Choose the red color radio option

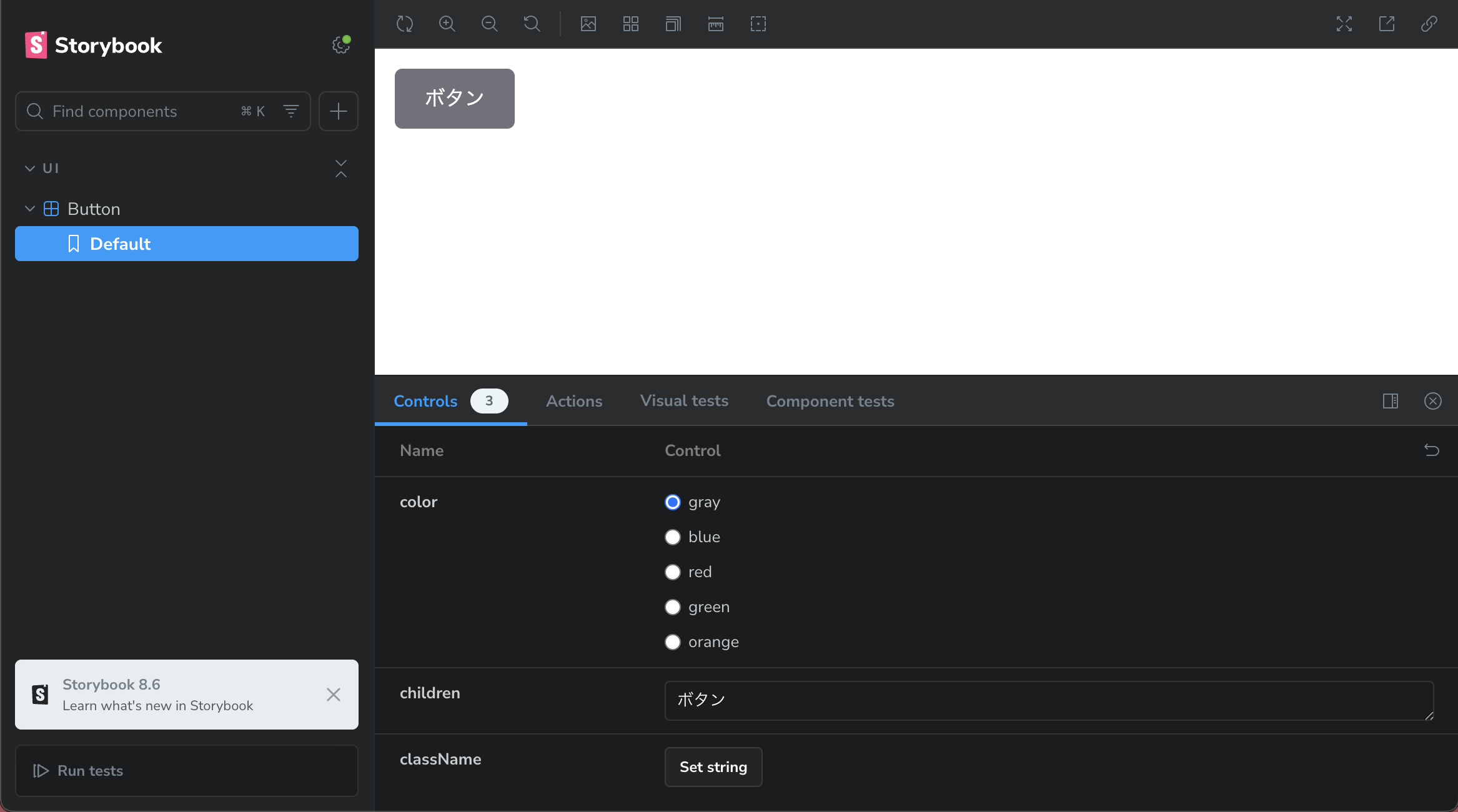pos(673,572)
